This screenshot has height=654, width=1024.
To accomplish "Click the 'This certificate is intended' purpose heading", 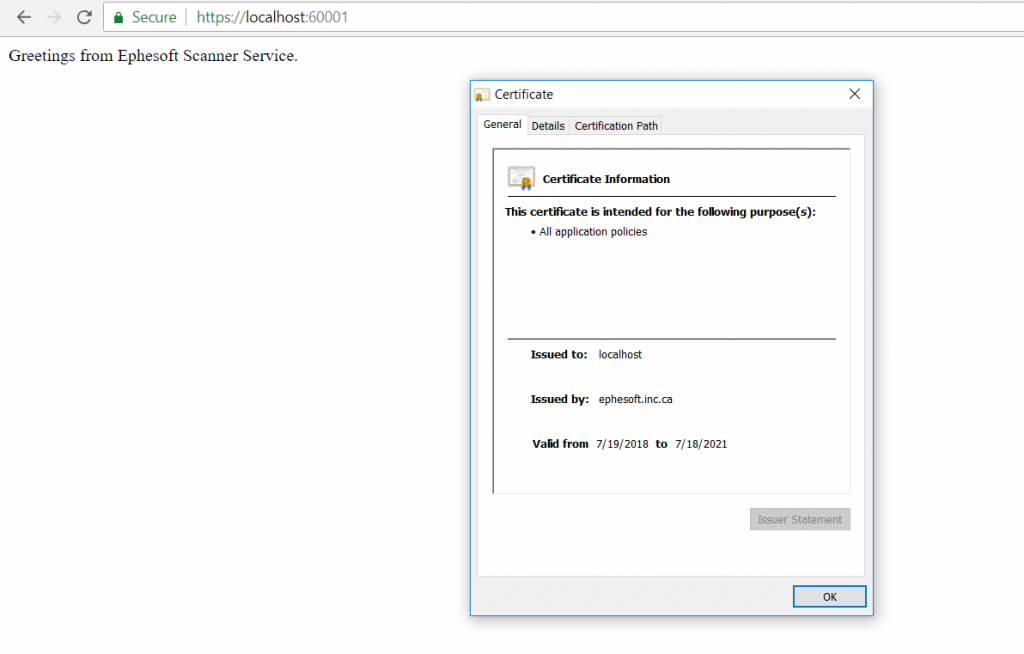I will (x=660, y=212).
